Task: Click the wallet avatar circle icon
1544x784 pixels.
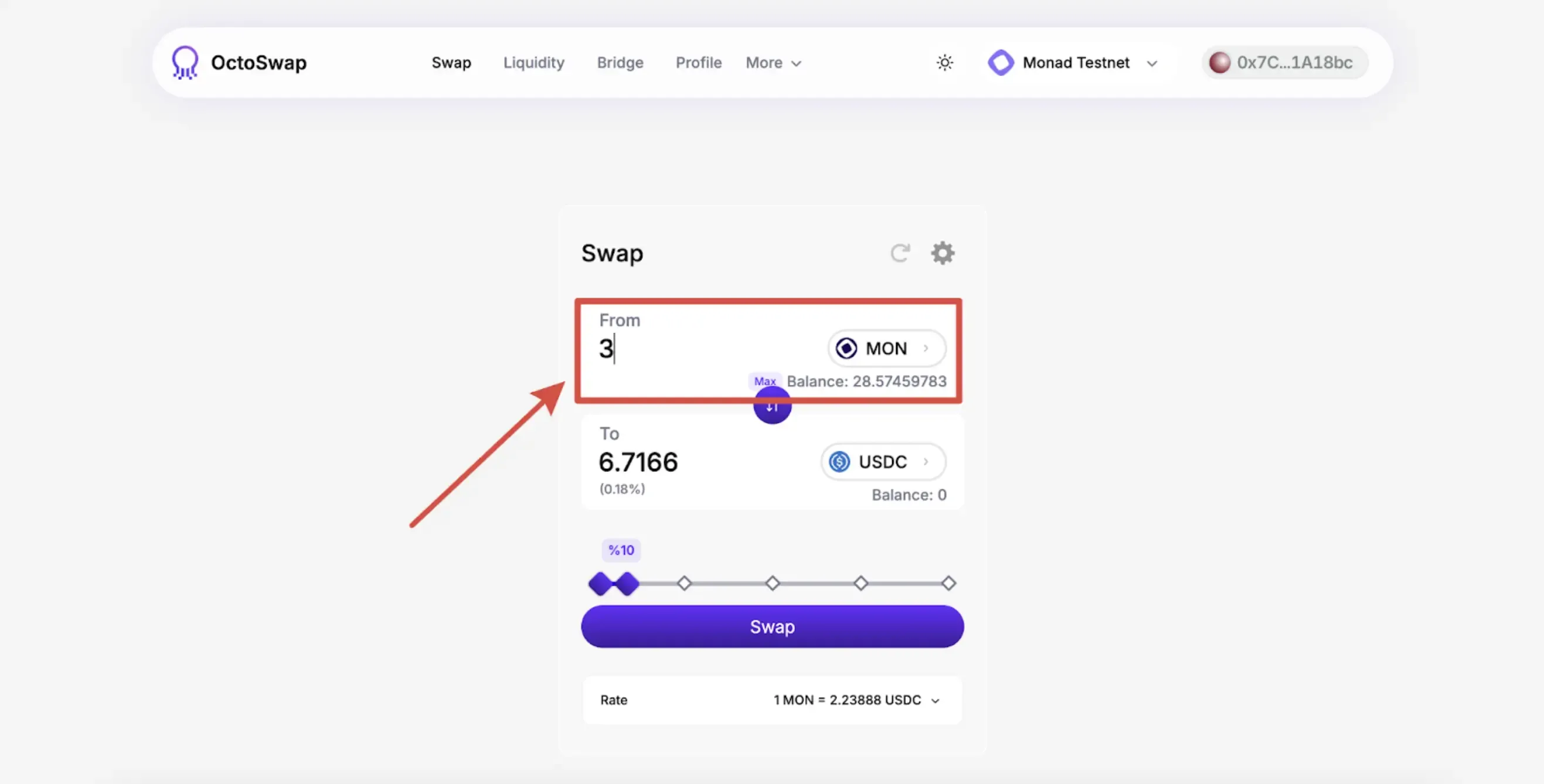Action: click(x=1219, y=62)
